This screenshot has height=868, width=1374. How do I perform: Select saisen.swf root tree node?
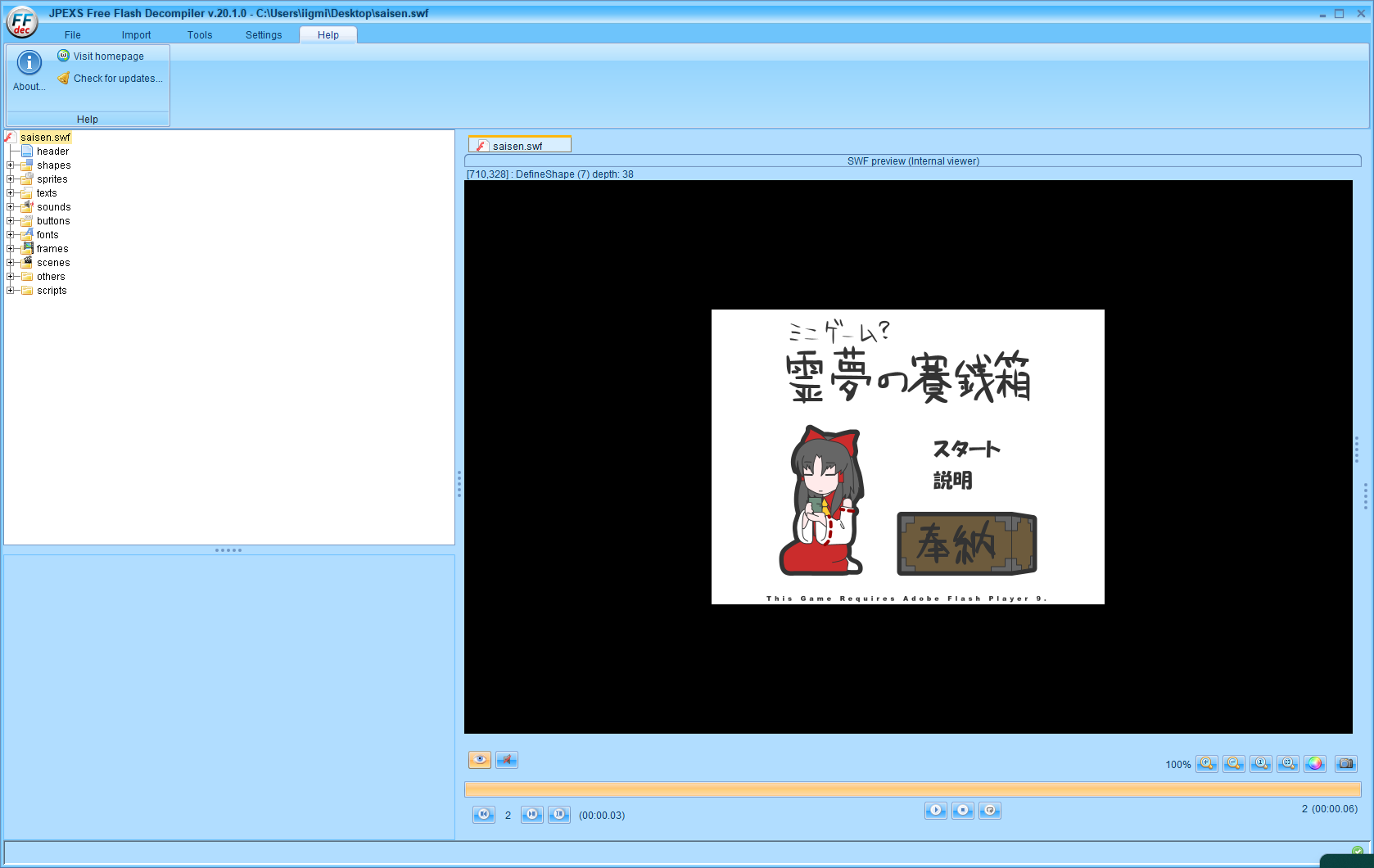[x=45, y=137]
